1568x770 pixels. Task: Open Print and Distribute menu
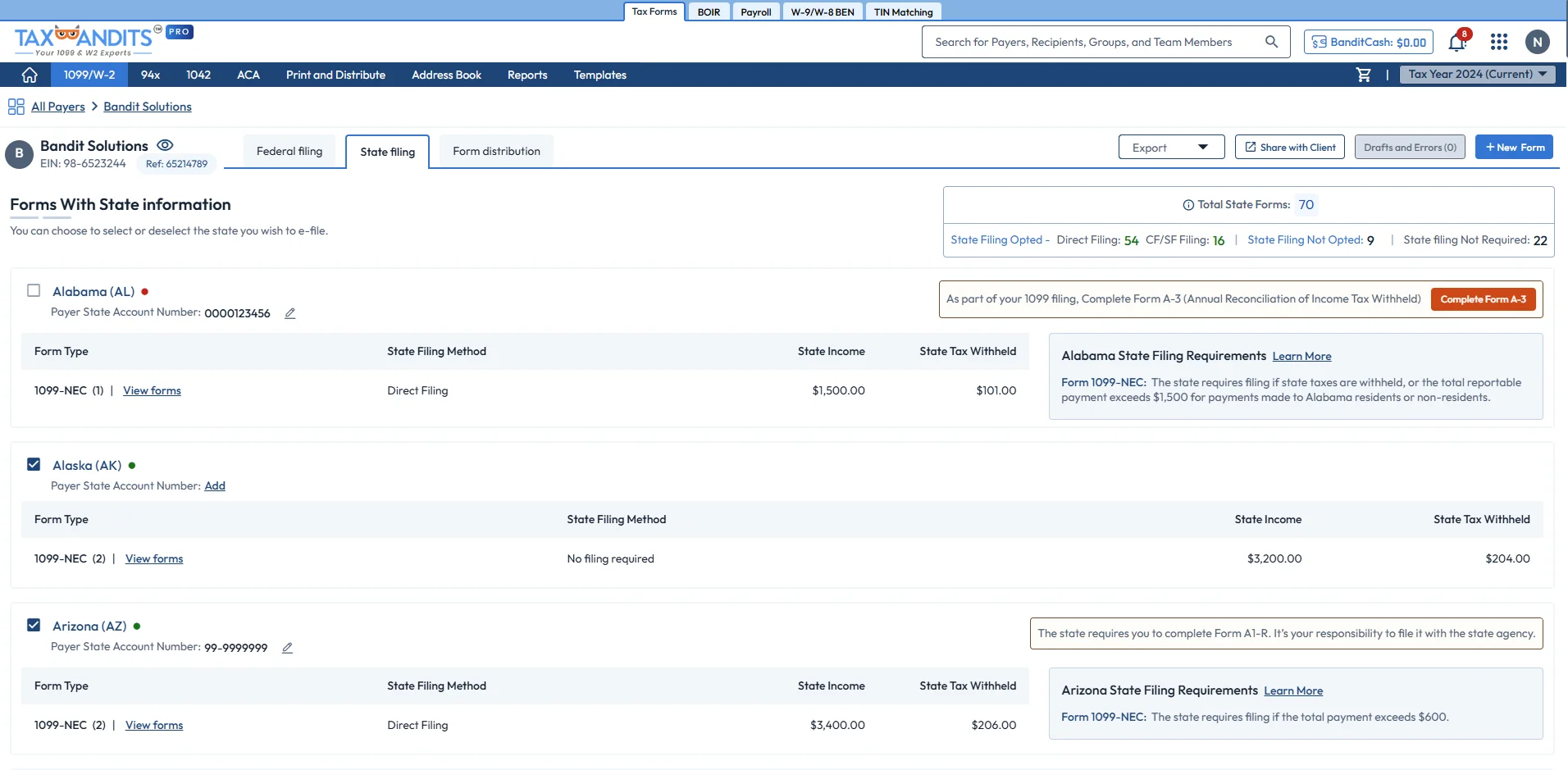(335, 75)
